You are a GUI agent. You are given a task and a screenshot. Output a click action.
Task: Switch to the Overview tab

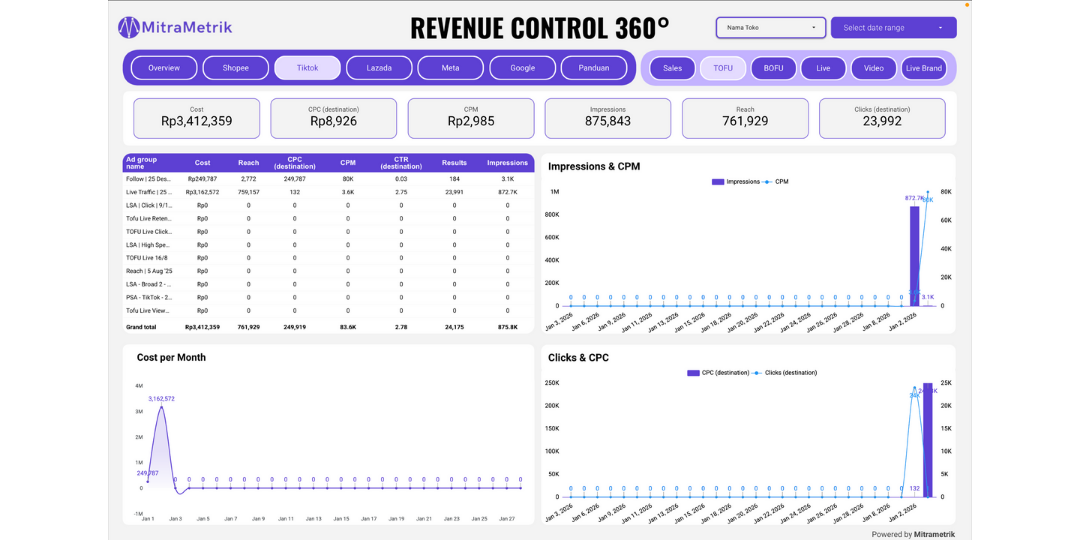click(x=164, y=68)
